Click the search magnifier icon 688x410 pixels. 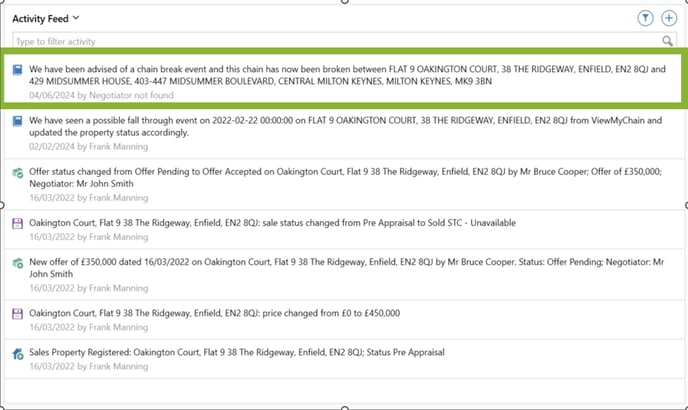click(667, 41)
